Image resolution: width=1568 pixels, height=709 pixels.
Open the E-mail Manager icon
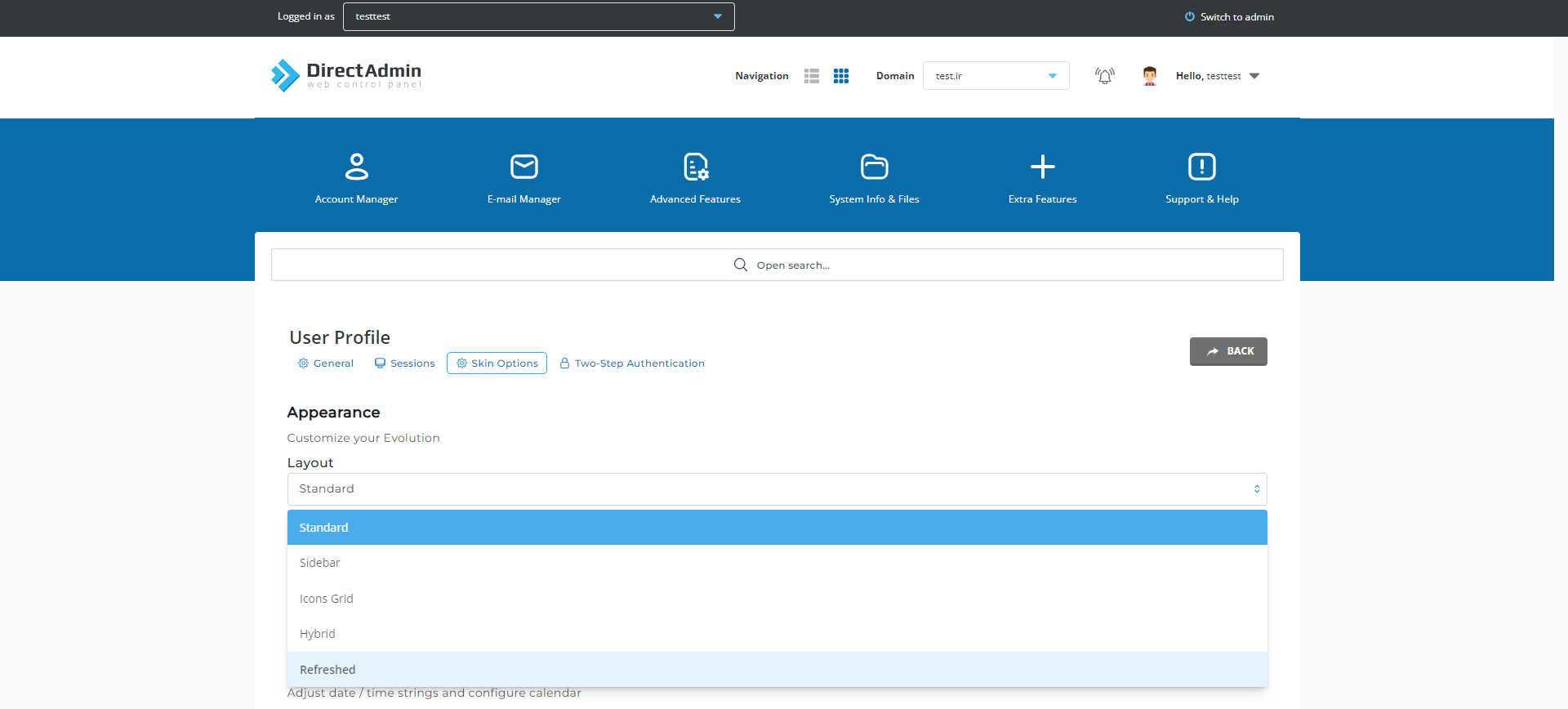pos(523,167)
